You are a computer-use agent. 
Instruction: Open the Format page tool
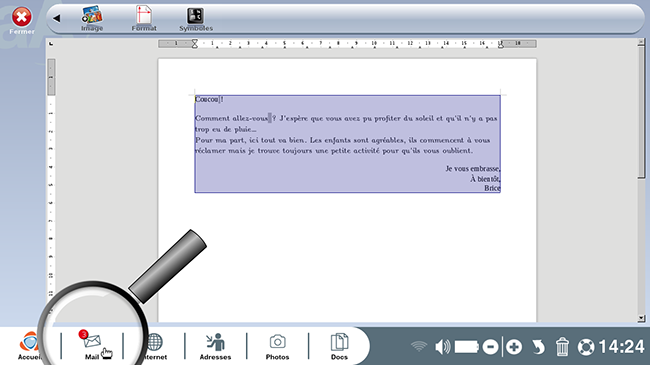[144, 19]
